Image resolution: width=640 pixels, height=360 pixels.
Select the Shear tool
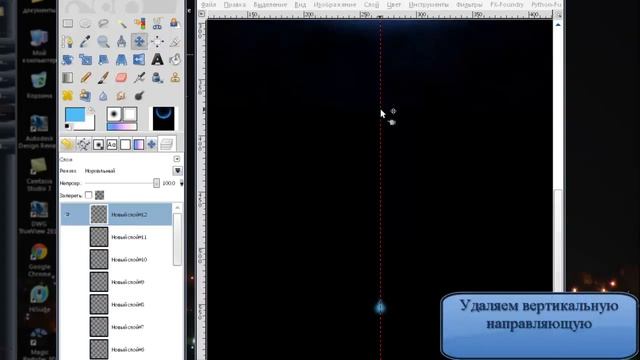tap(103, 60)
